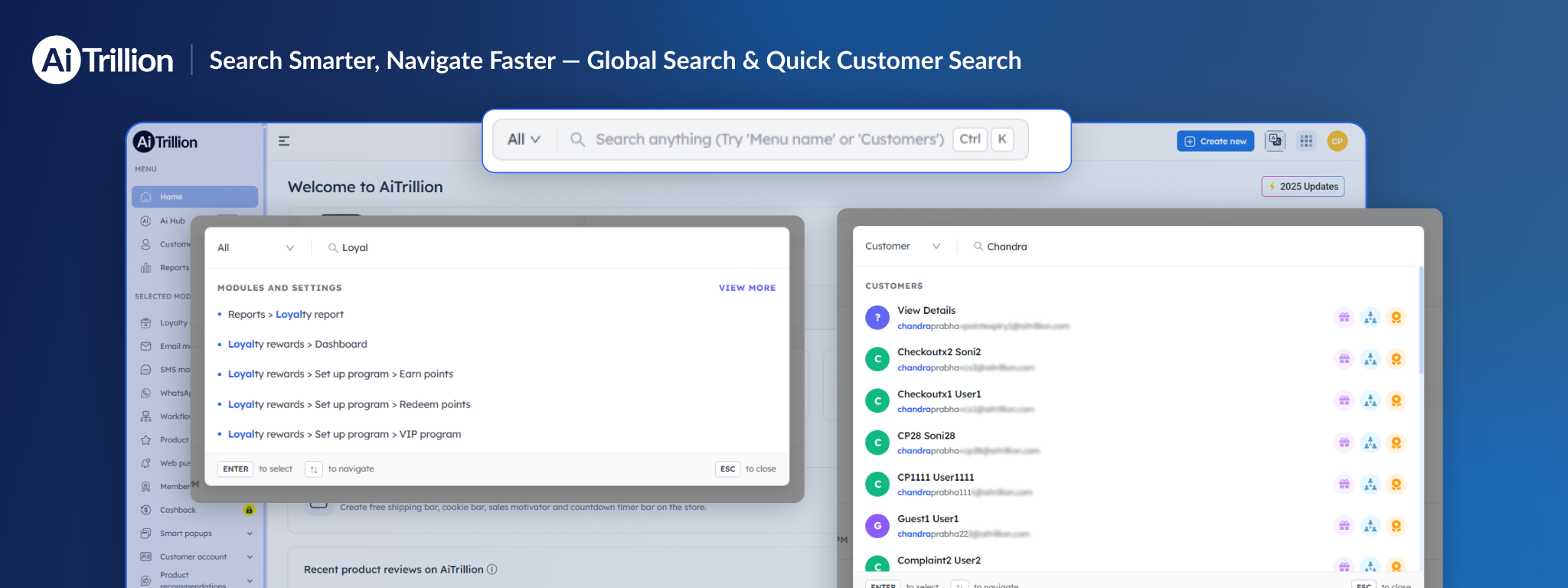Viewport: 1568px width, 588px height.
Task: Click the info icon beside Recent product reviews
Action: coord(492,569)
